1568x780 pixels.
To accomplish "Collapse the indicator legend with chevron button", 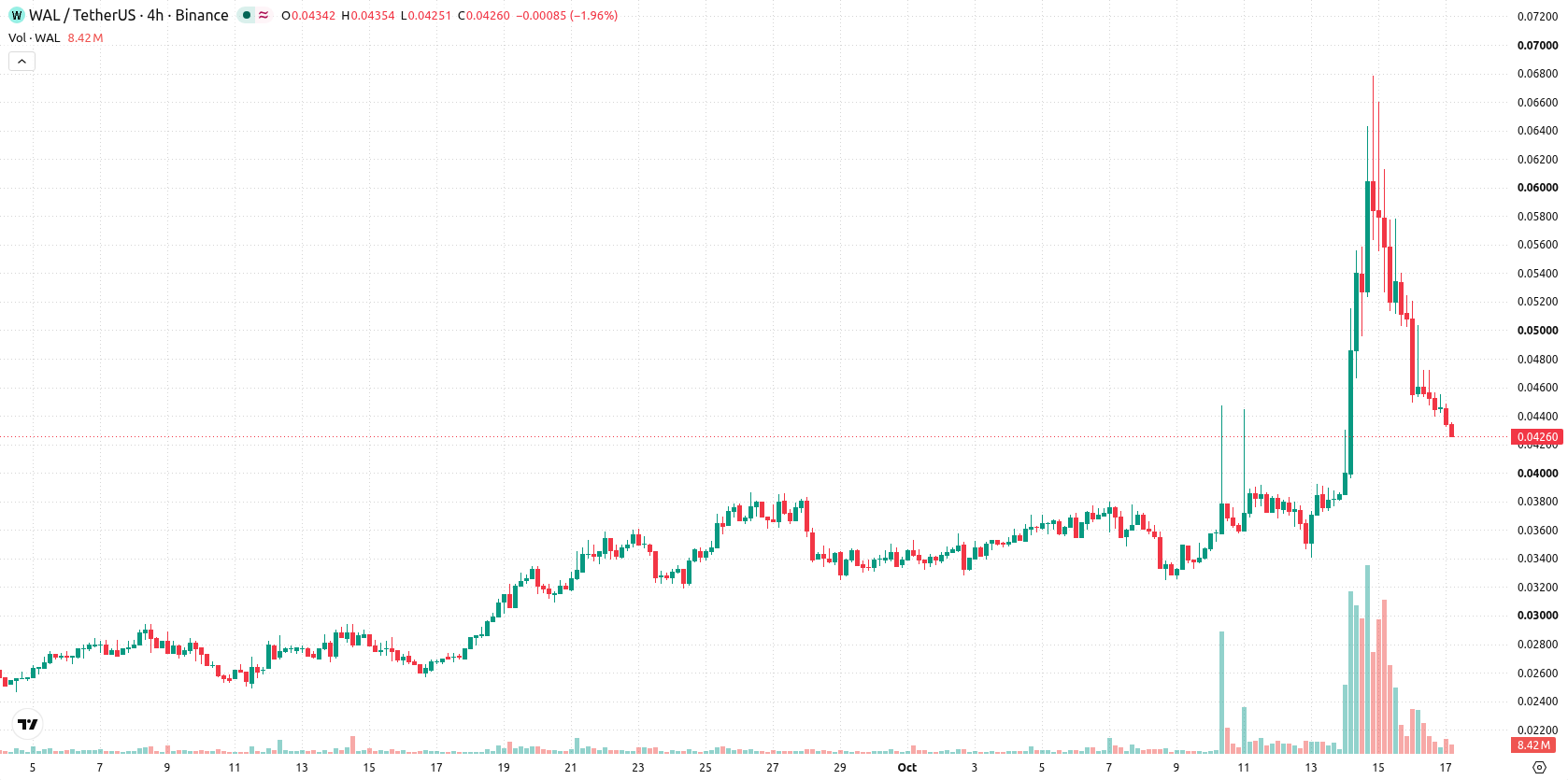I will click(21, 61).
